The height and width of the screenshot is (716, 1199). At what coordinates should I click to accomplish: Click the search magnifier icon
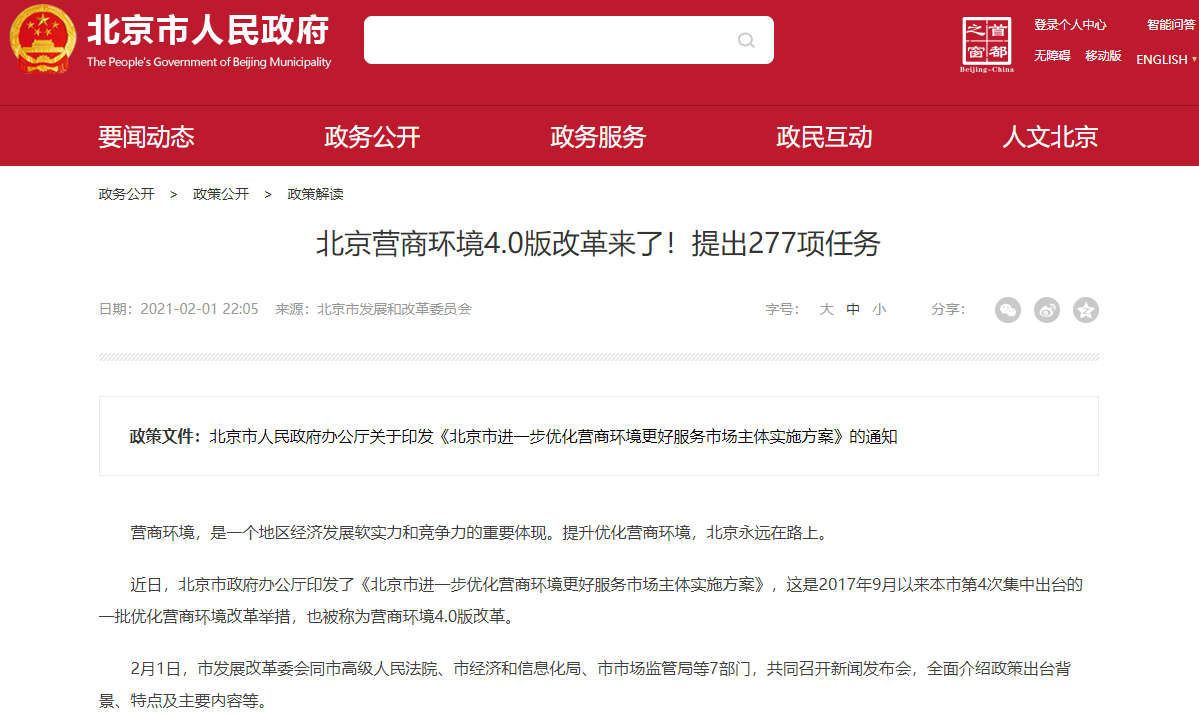(x=746, y=40)
